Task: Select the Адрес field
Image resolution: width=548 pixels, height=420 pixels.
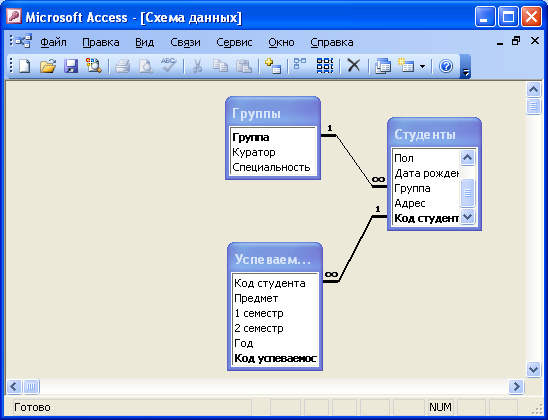Action: [x=426, y=203]
